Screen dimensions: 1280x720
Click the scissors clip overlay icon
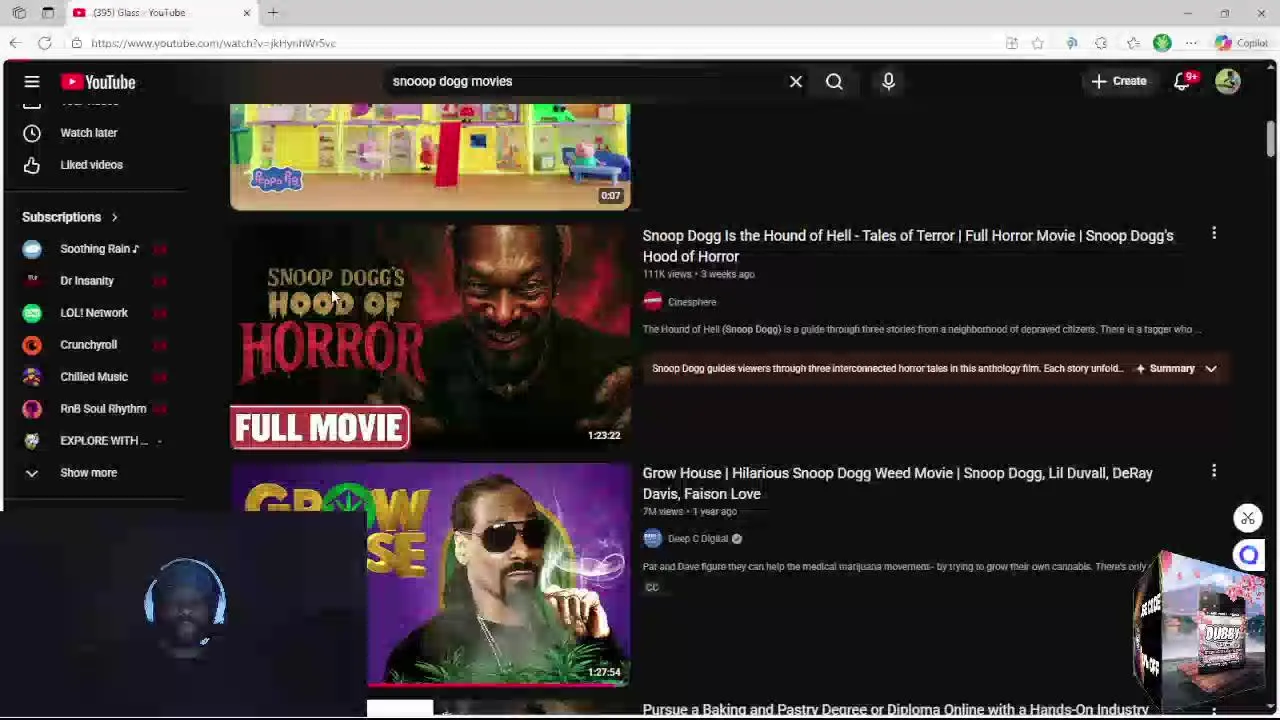point(1248,518)
